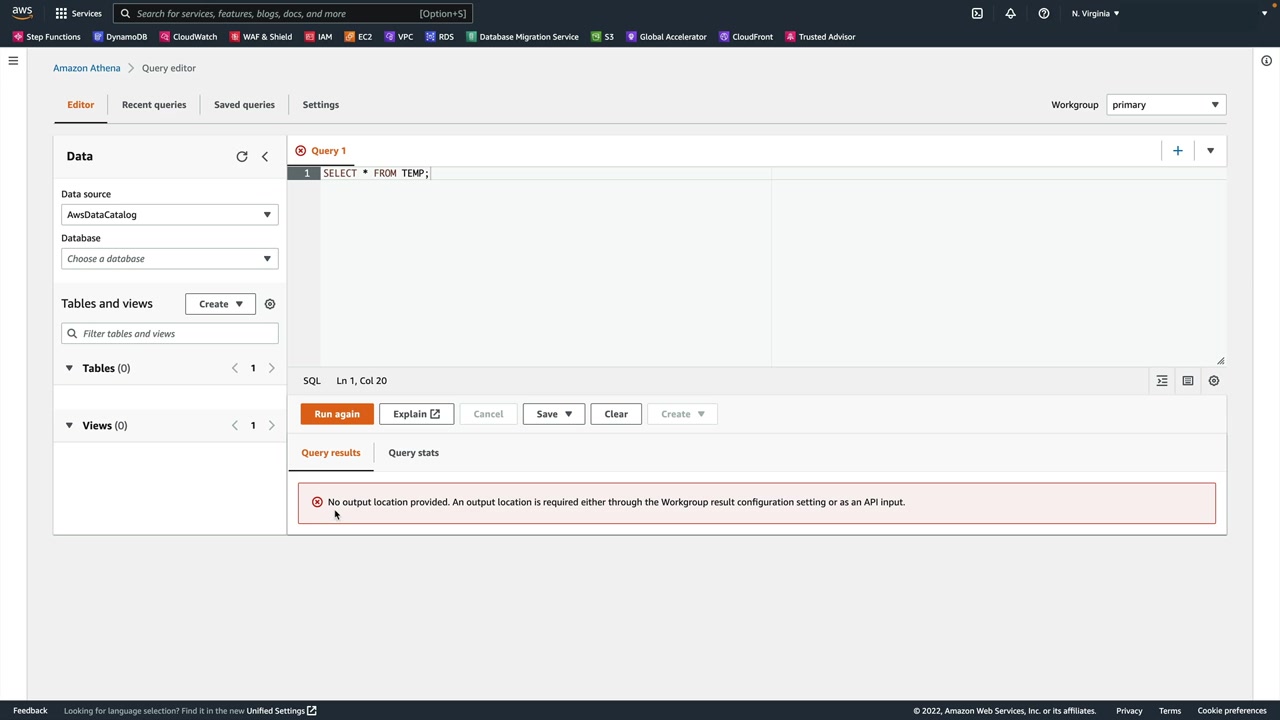Open the Global Accelerator bookmark

[666, 37]
